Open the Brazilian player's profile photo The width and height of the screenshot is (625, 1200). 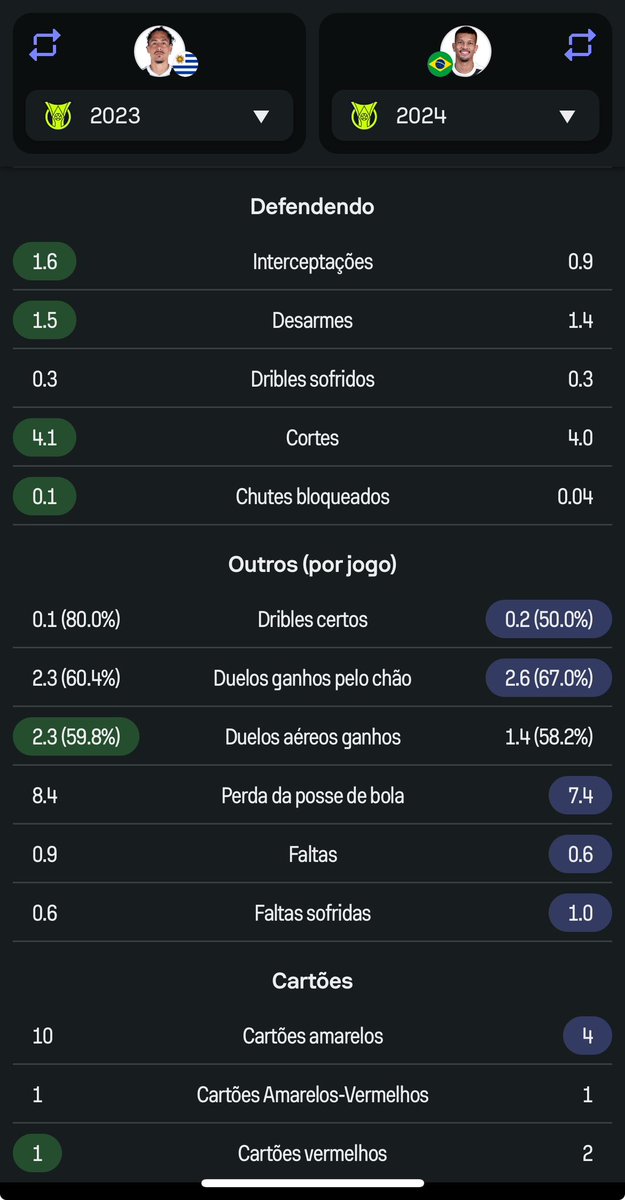[x=466, y=50]
